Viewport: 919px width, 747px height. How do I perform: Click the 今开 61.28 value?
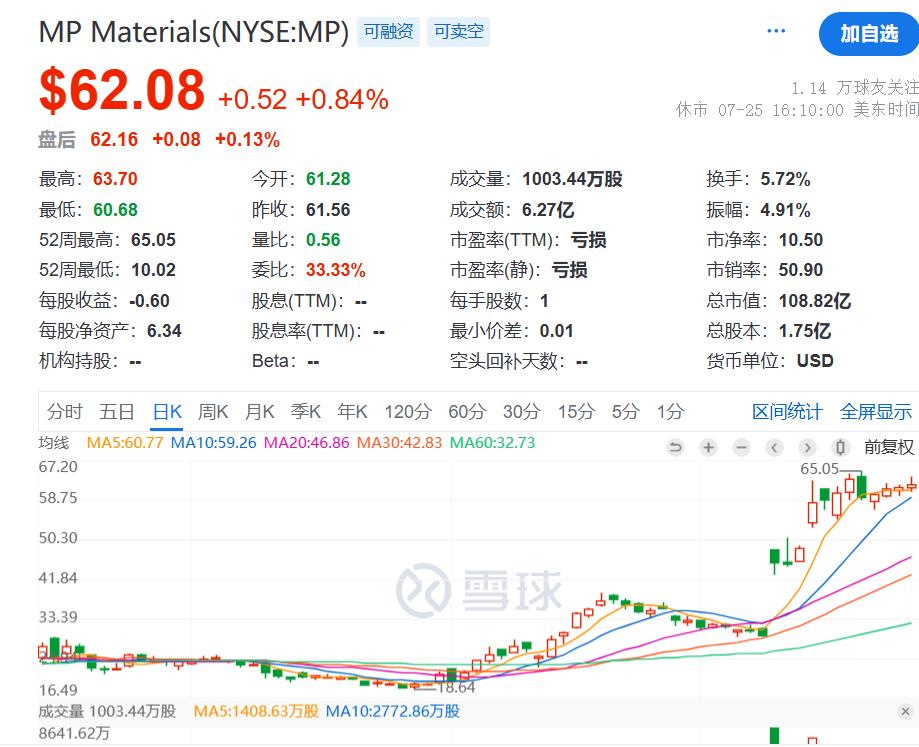pyautogui.click(x=328, y=179)
